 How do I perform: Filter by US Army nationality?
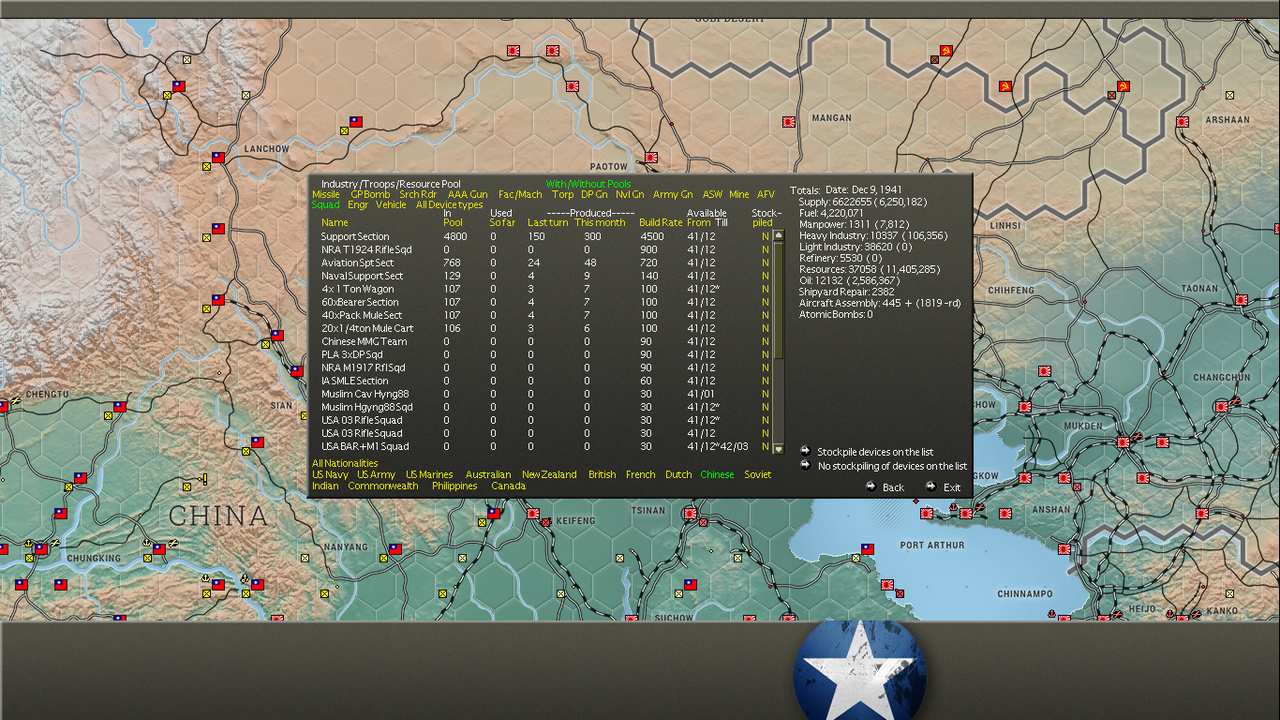pyautogui.click(x=376, y=474)
